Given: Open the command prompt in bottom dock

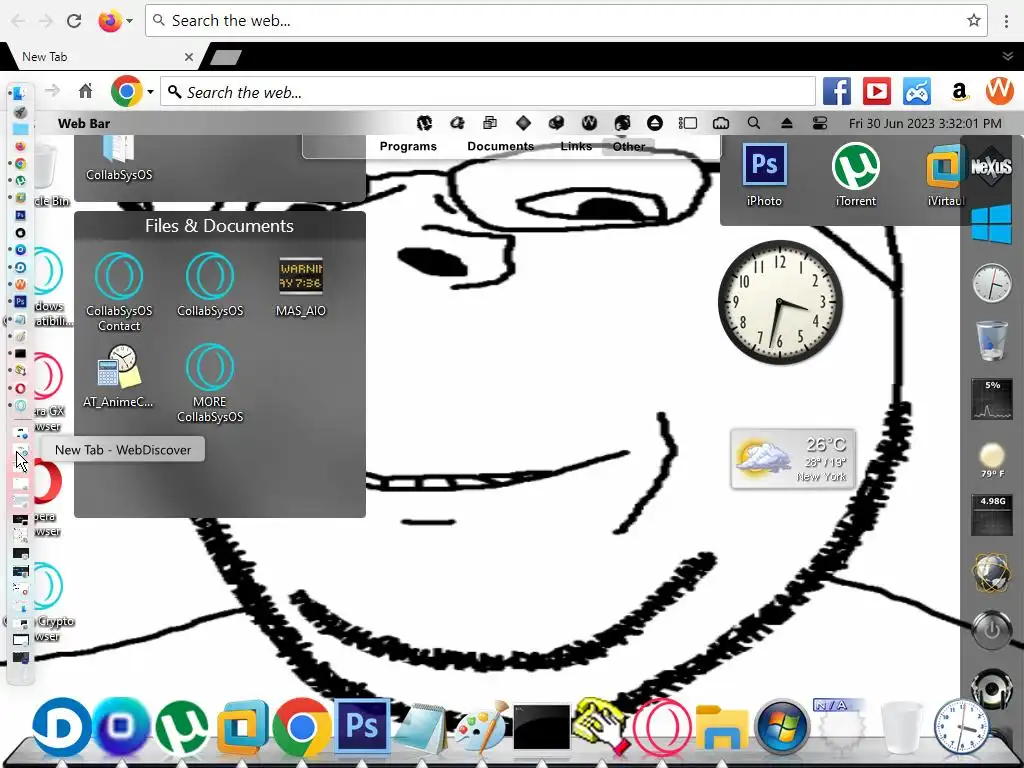Looking at the screenshot, I should [541, 726].
